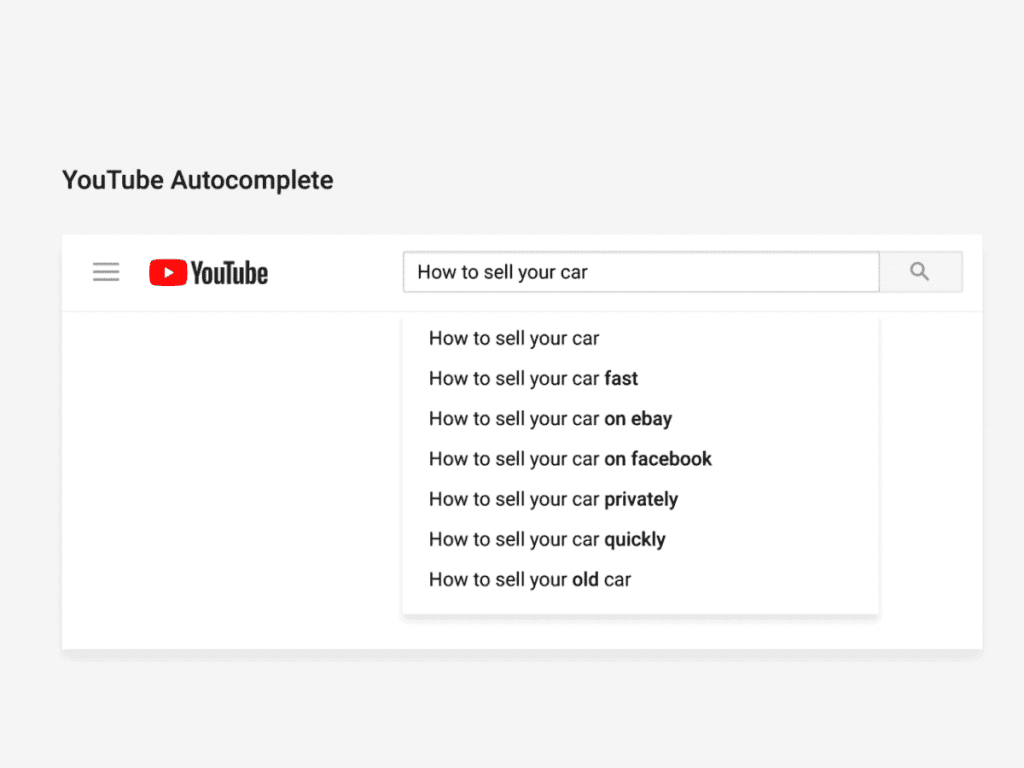The image size is (1024, 768).
Task: Select 'How to sell your old car'
Action: [529, 578]
